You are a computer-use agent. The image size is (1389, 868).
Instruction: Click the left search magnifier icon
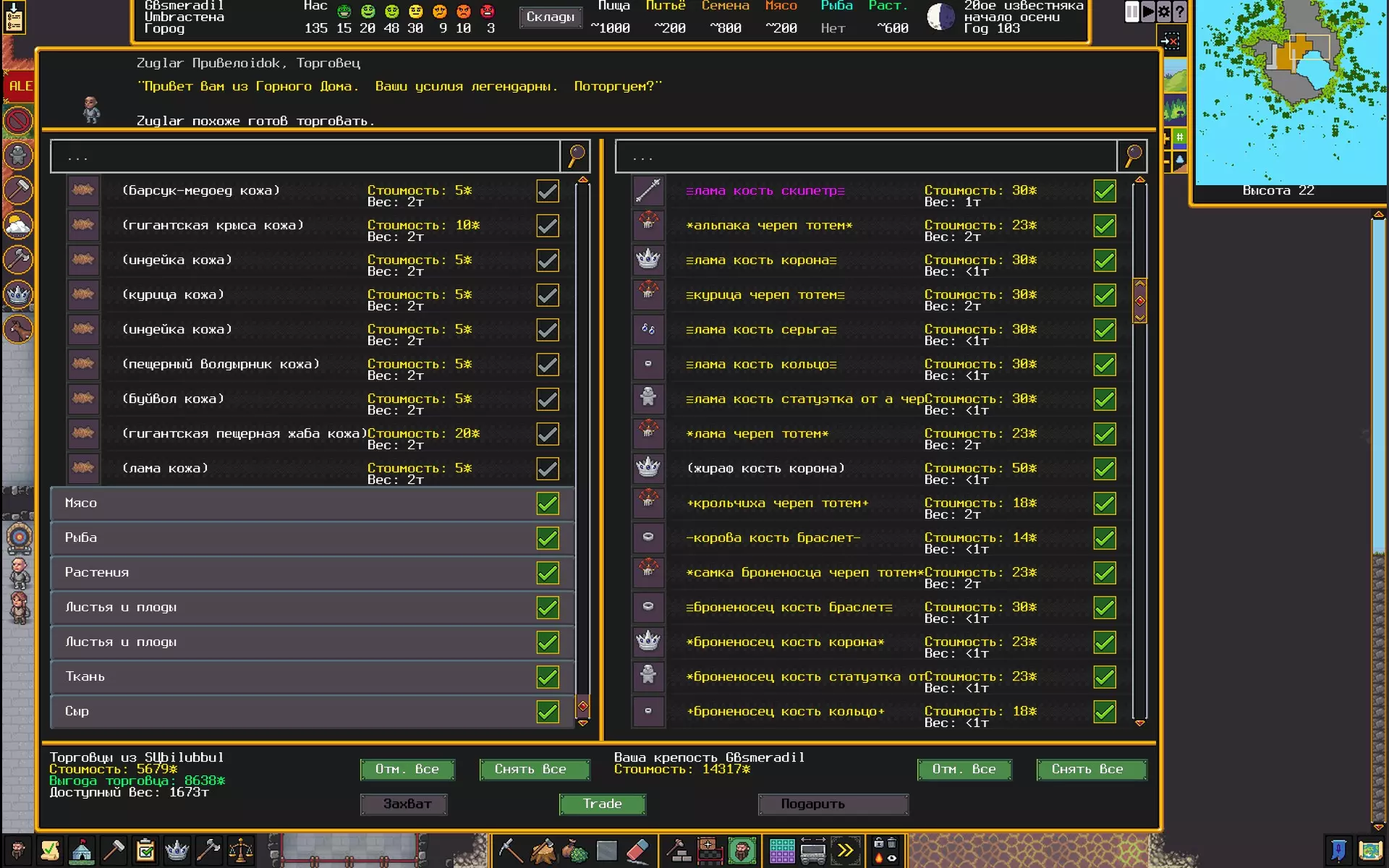tap(576, 156)
